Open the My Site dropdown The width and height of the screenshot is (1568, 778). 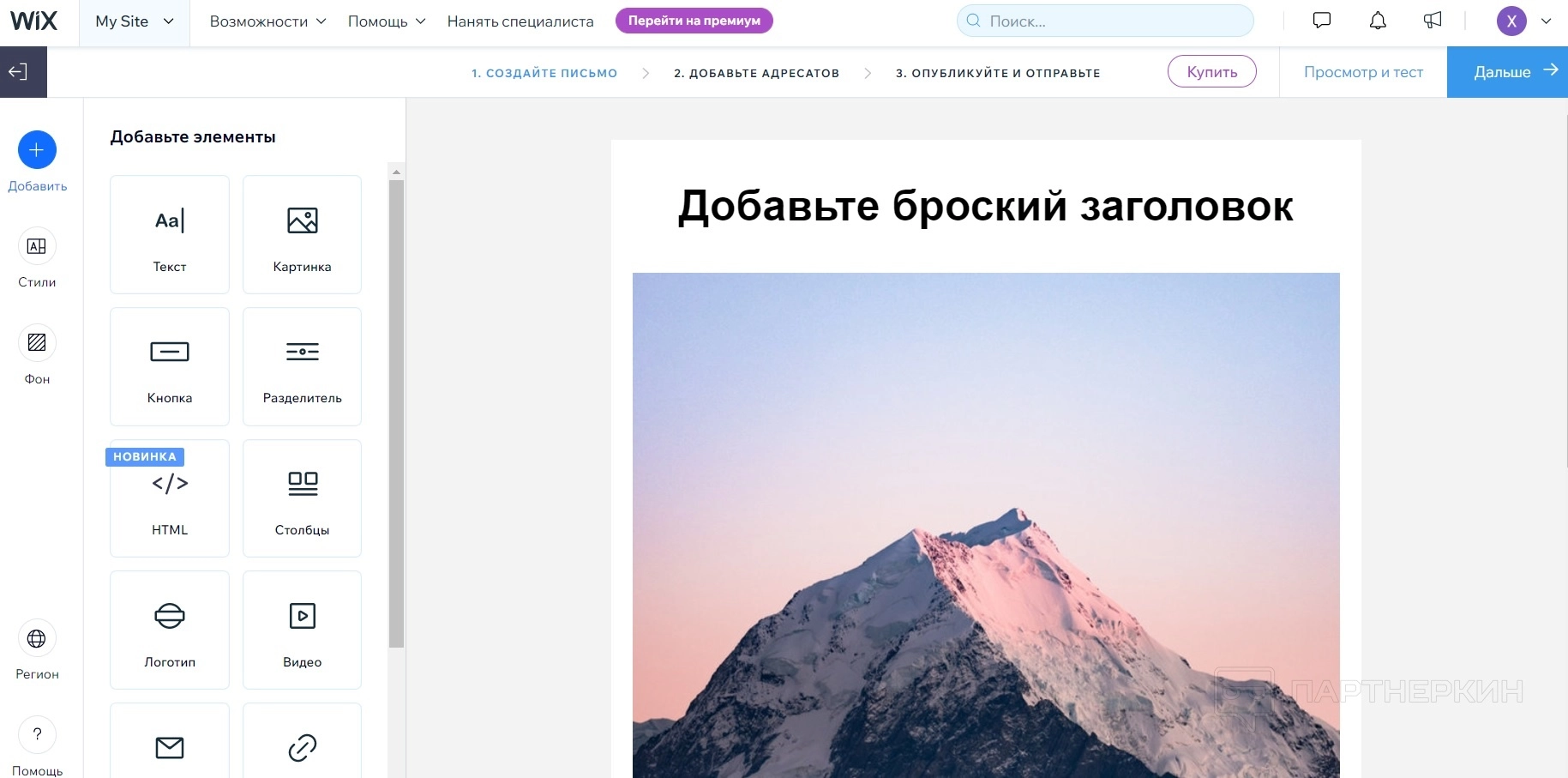(x=135, y=21)
